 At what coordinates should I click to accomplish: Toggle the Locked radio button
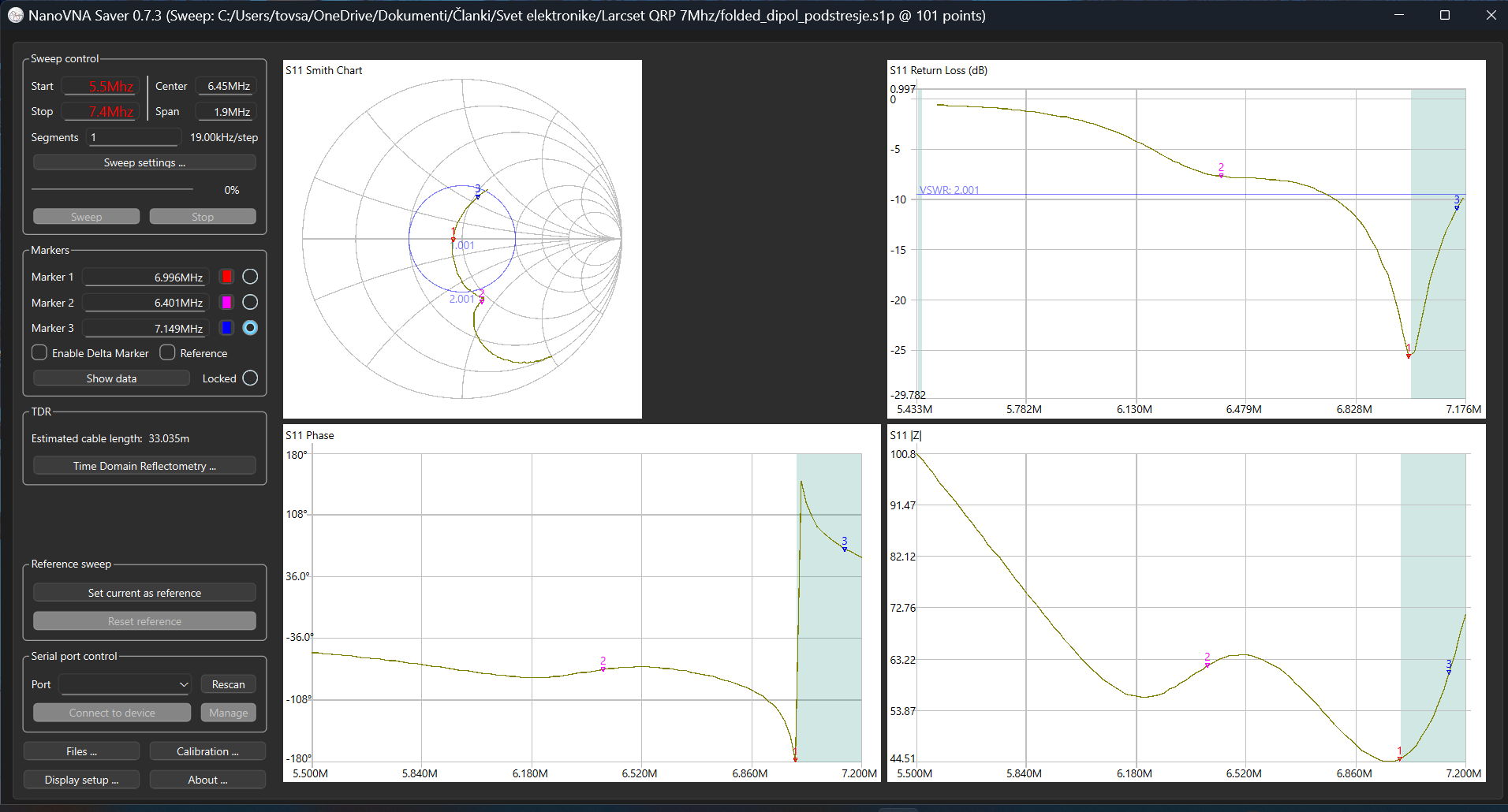click(x=250, y=378)
